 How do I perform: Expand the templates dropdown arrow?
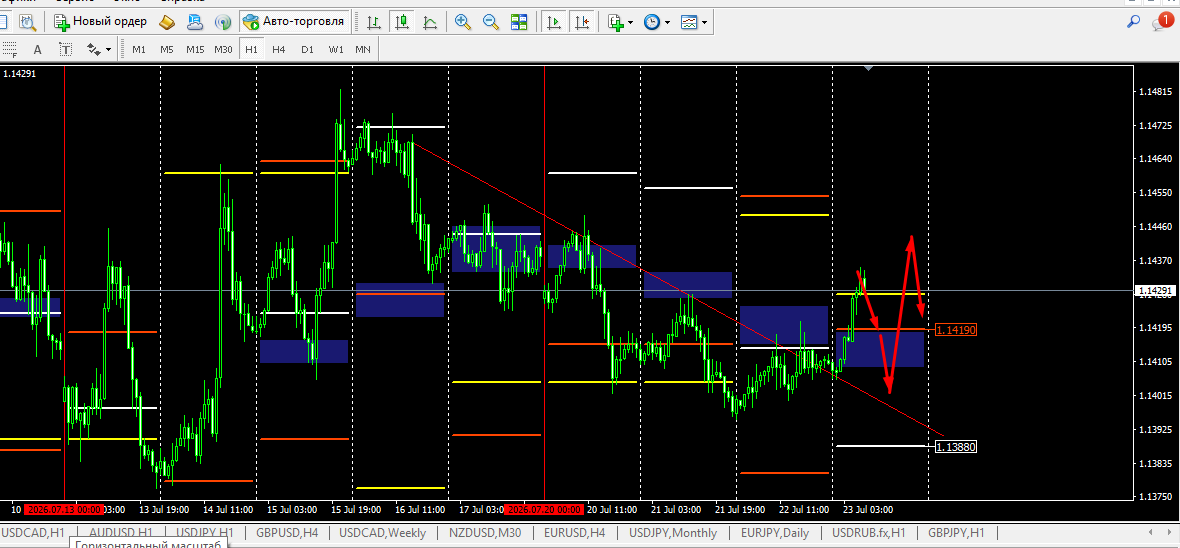pyautogui.click(x=704, y=23)
